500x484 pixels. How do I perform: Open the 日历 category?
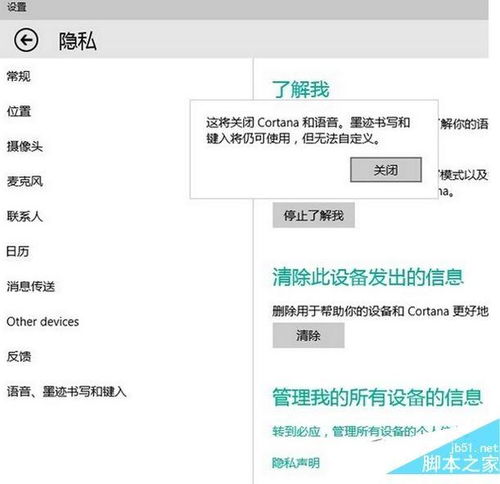pyautogui.click(x=18, y=251)
